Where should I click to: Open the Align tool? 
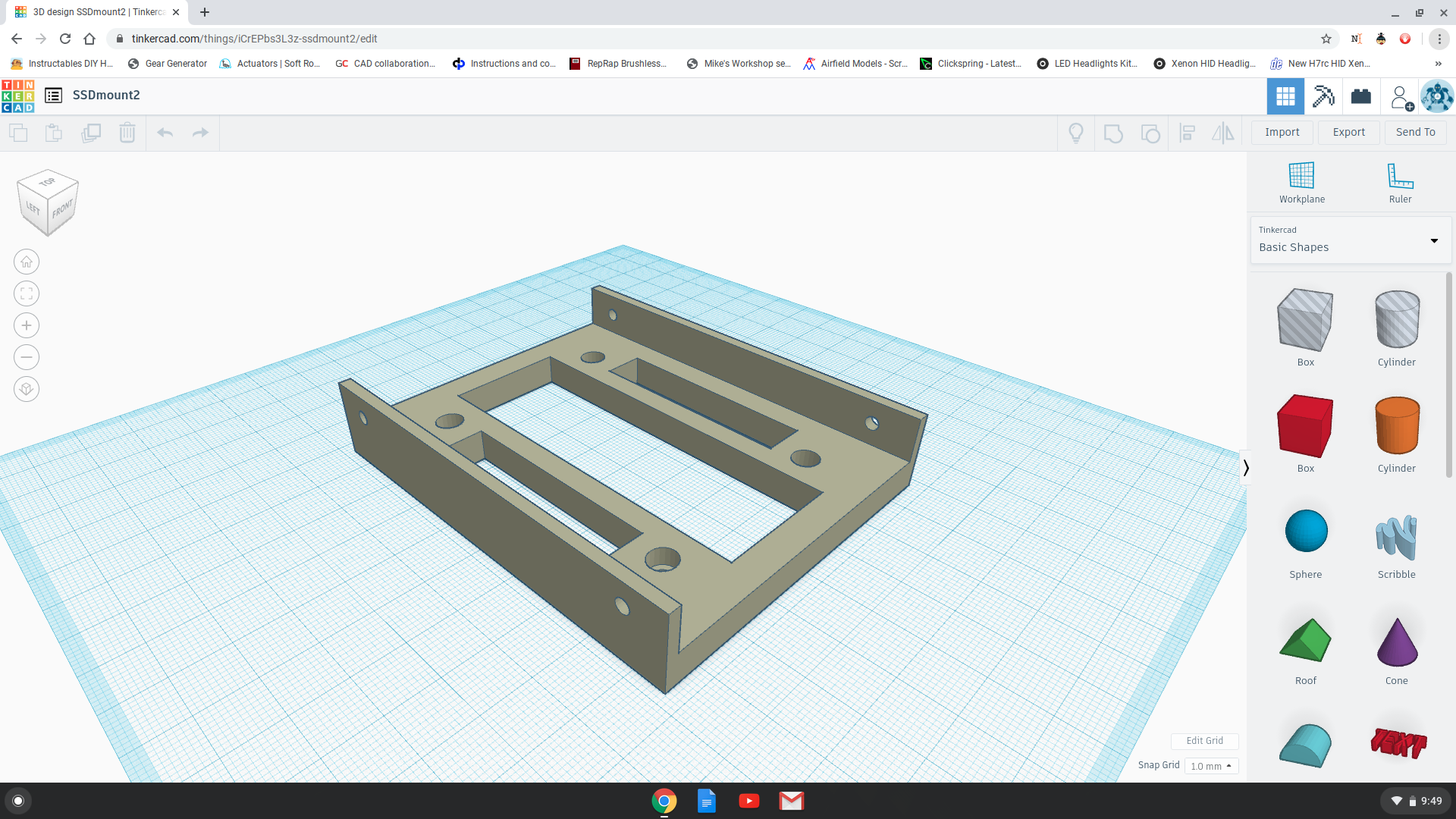1188,133
